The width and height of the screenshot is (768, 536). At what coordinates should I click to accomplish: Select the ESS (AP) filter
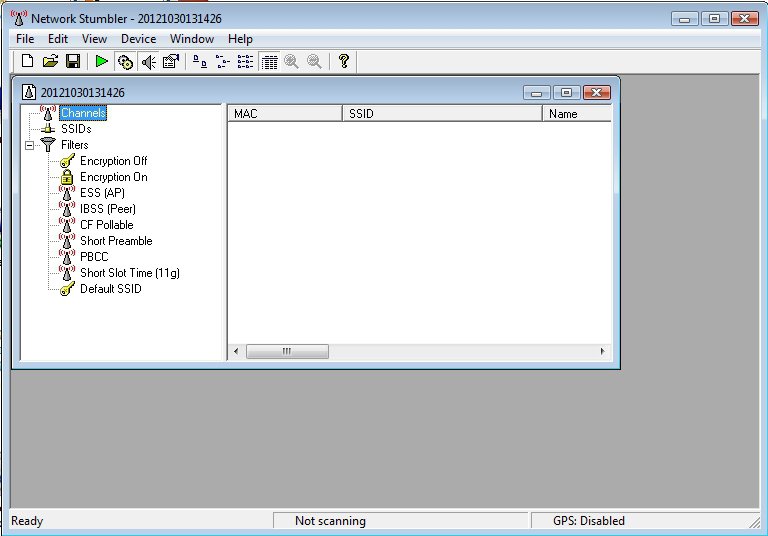[x=102, y=193]
